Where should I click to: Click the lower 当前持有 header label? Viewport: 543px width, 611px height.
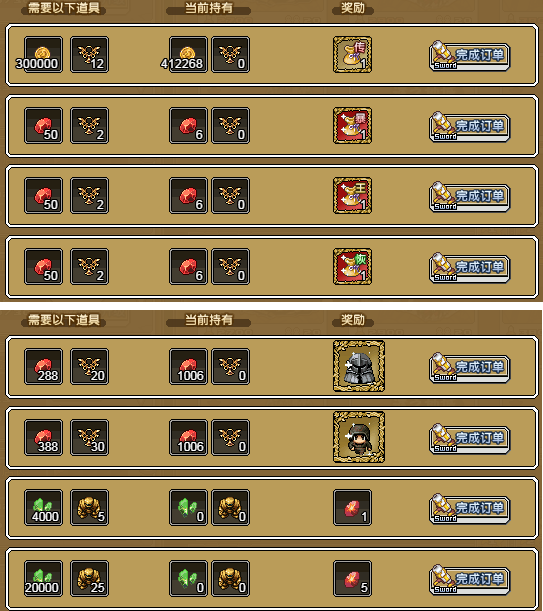(209, 320)
